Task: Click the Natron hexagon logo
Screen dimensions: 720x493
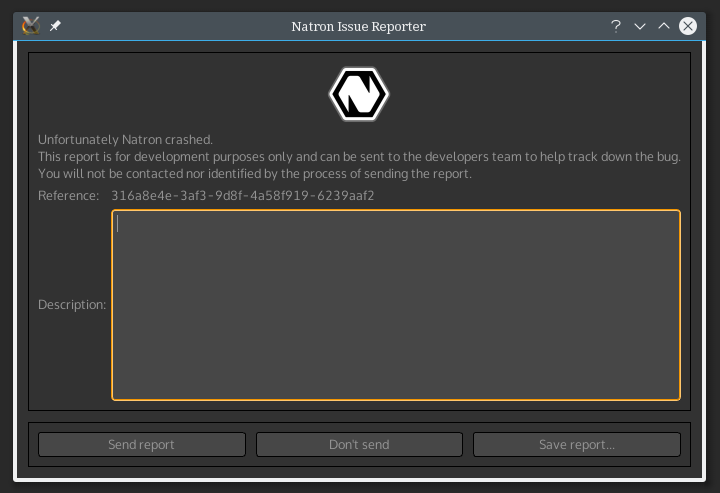Action: click(359, 94)
